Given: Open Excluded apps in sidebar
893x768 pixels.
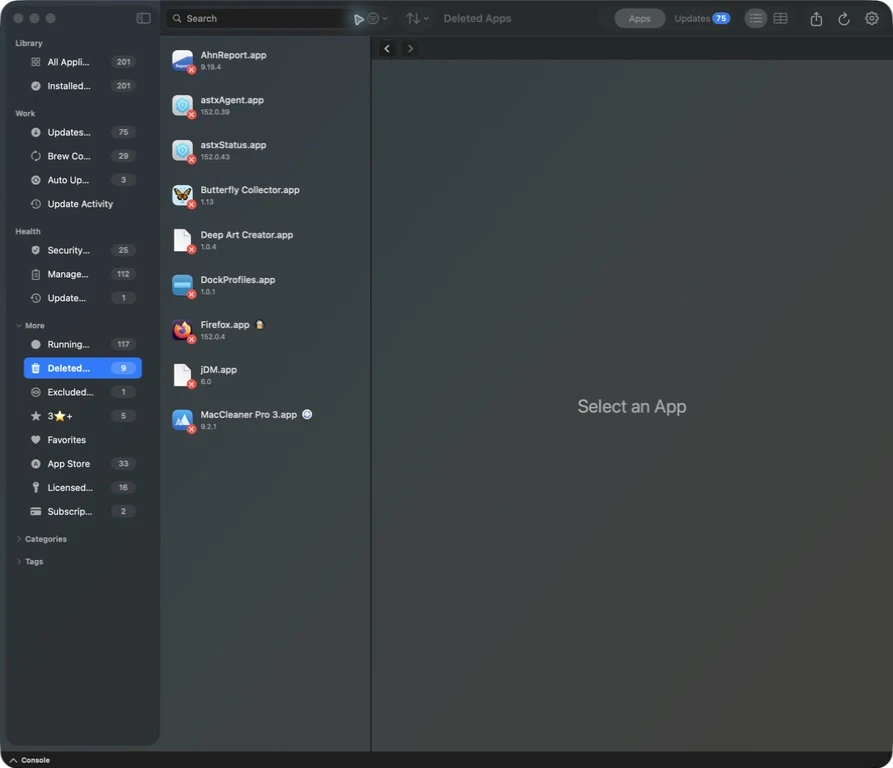Looking at the screenshot, I should click(83, 392).
